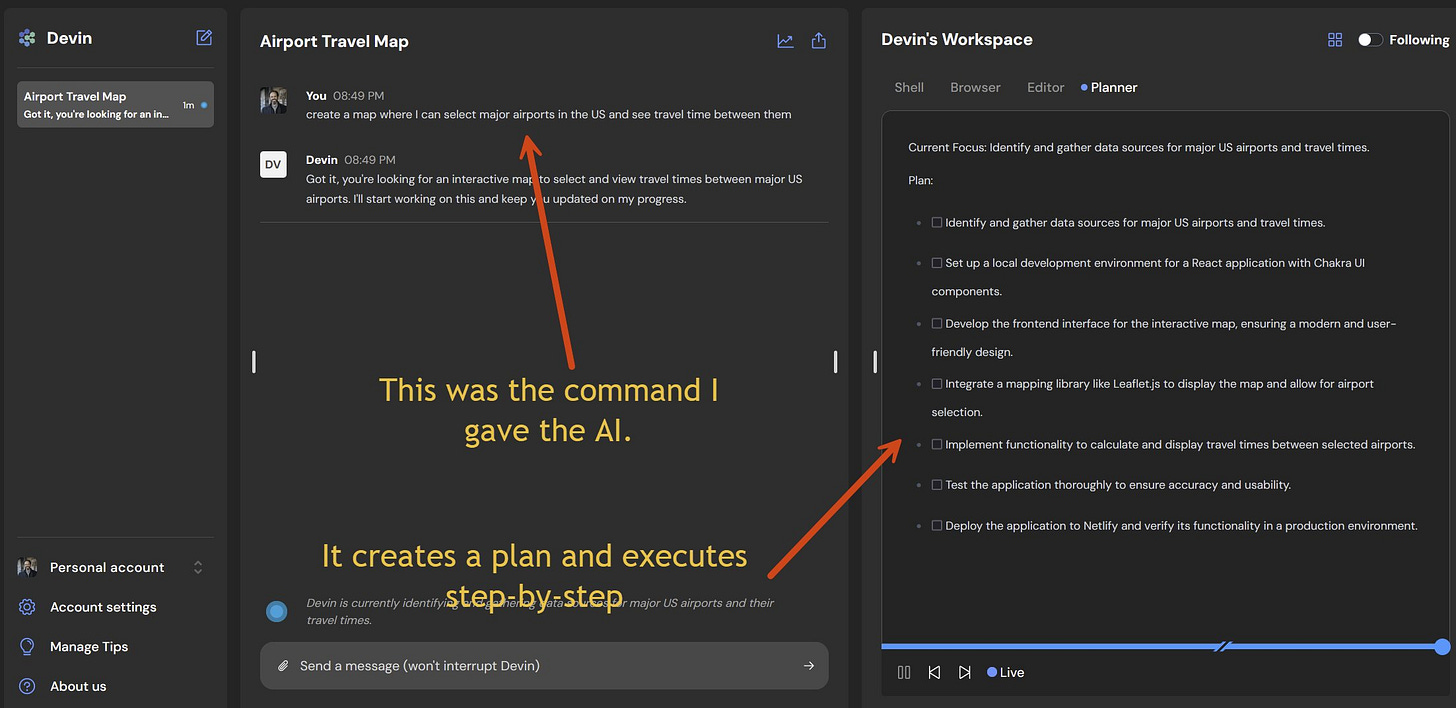1456x708 pixels.
Task: Click the 'Devin' sender name in chat
Action: (x=322, y=160)
